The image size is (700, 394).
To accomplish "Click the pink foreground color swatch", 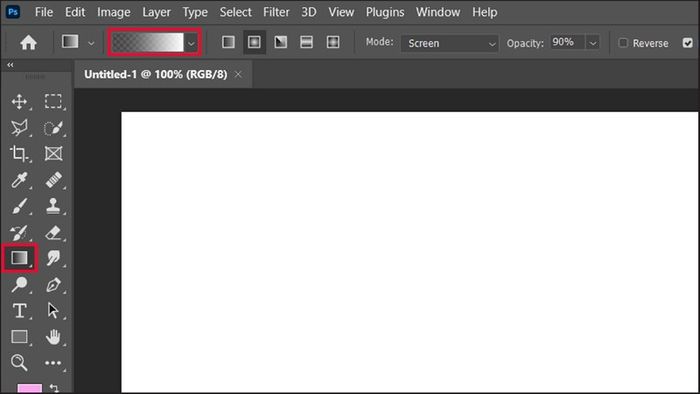I will [30, 389].
